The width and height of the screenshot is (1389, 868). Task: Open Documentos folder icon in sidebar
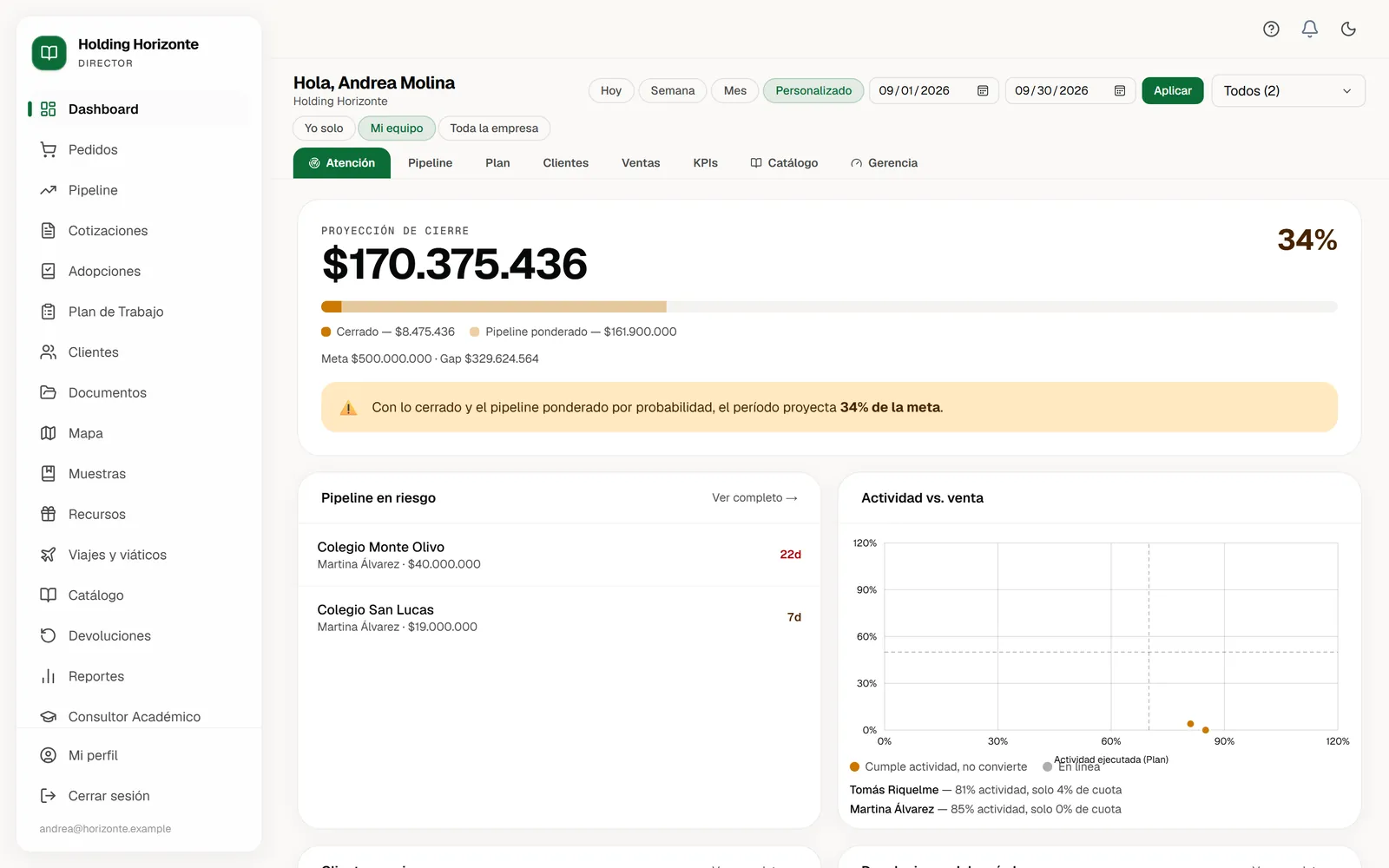point(49,392)
